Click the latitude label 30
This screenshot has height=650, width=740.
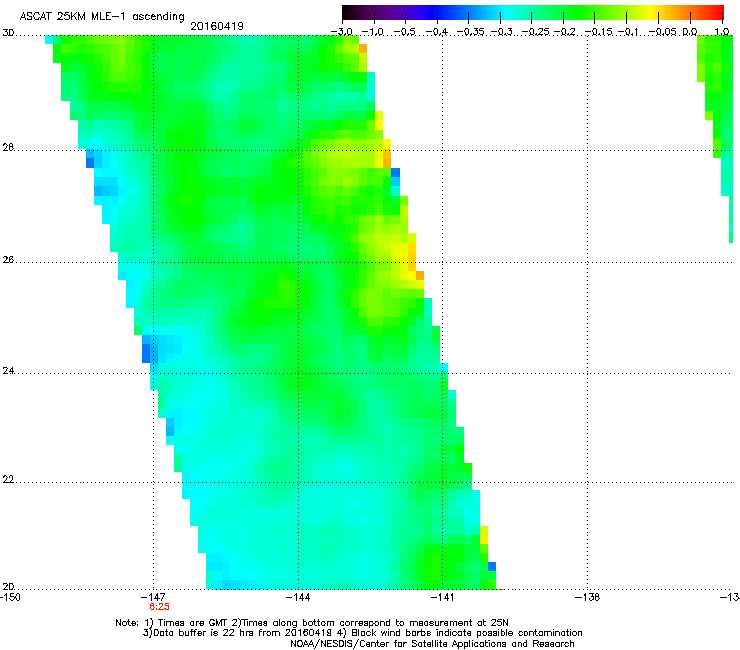pos(8,33)
